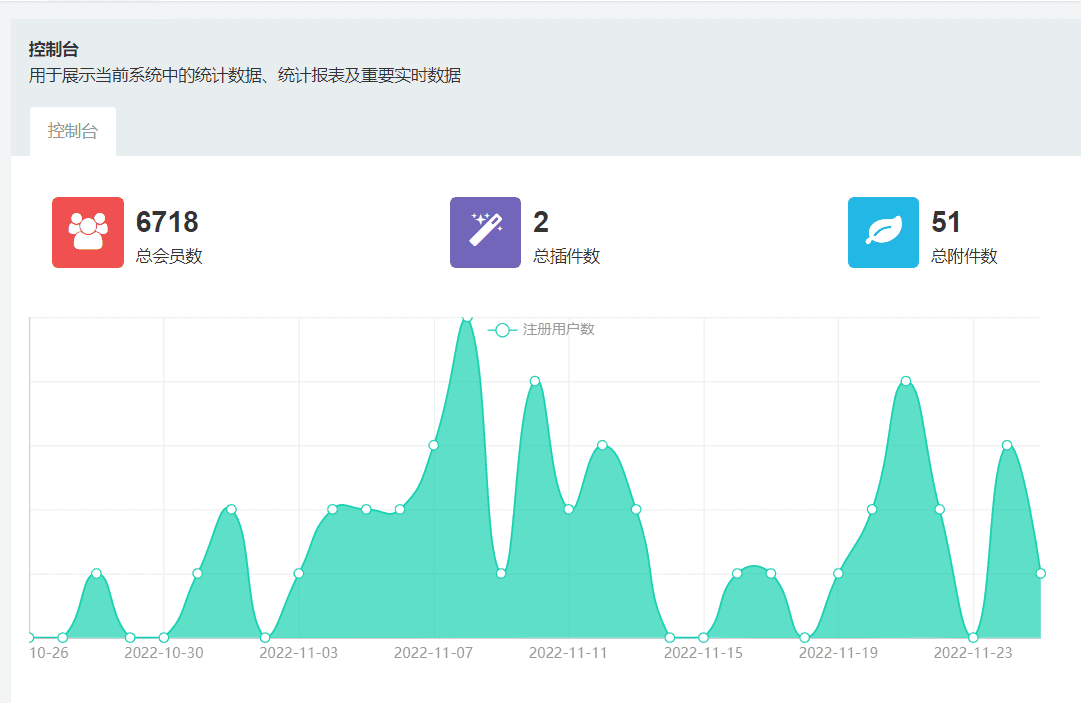Viewport: 1081px width, 703px height.
Task: Click the data point marker above 2022-11-19
Action: click(838, 573)
